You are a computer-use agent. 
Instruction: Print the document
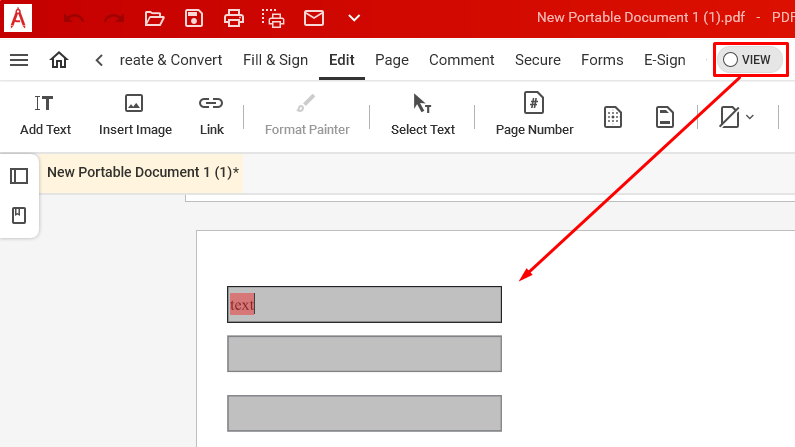(234, 19)
